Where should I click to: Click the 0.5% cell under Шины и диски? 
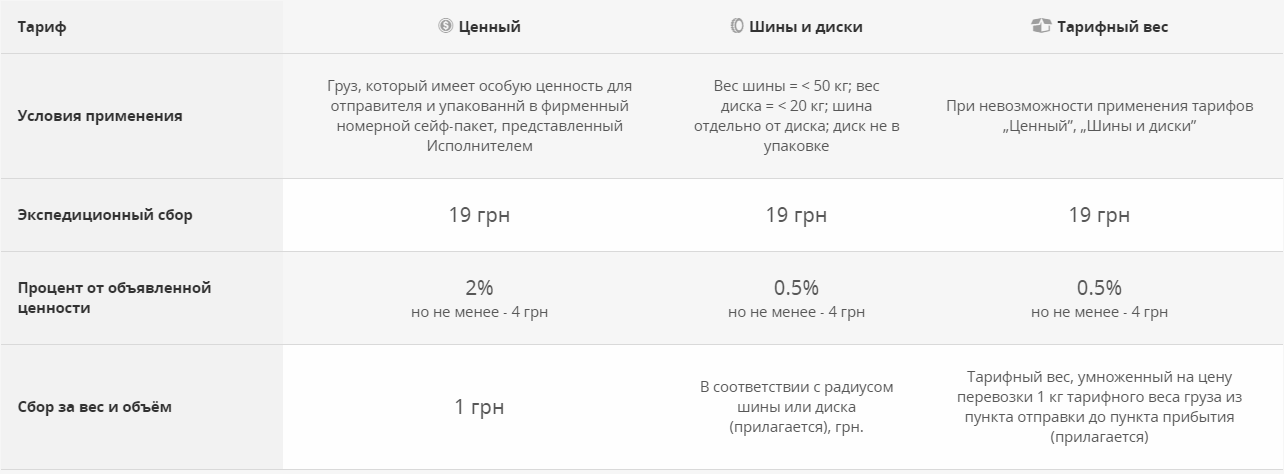click(x=796, y=298)
